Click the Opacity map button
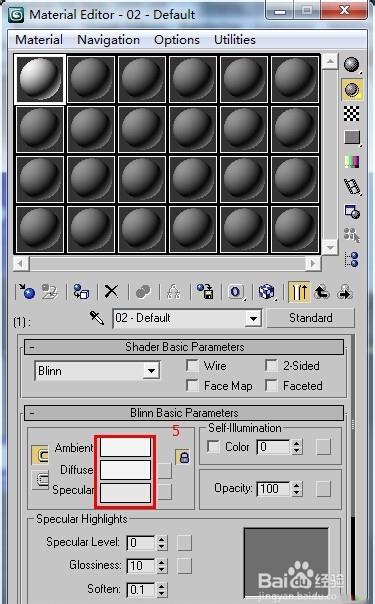The width and height of the screenshot is (375, 604). pos(323,489)
